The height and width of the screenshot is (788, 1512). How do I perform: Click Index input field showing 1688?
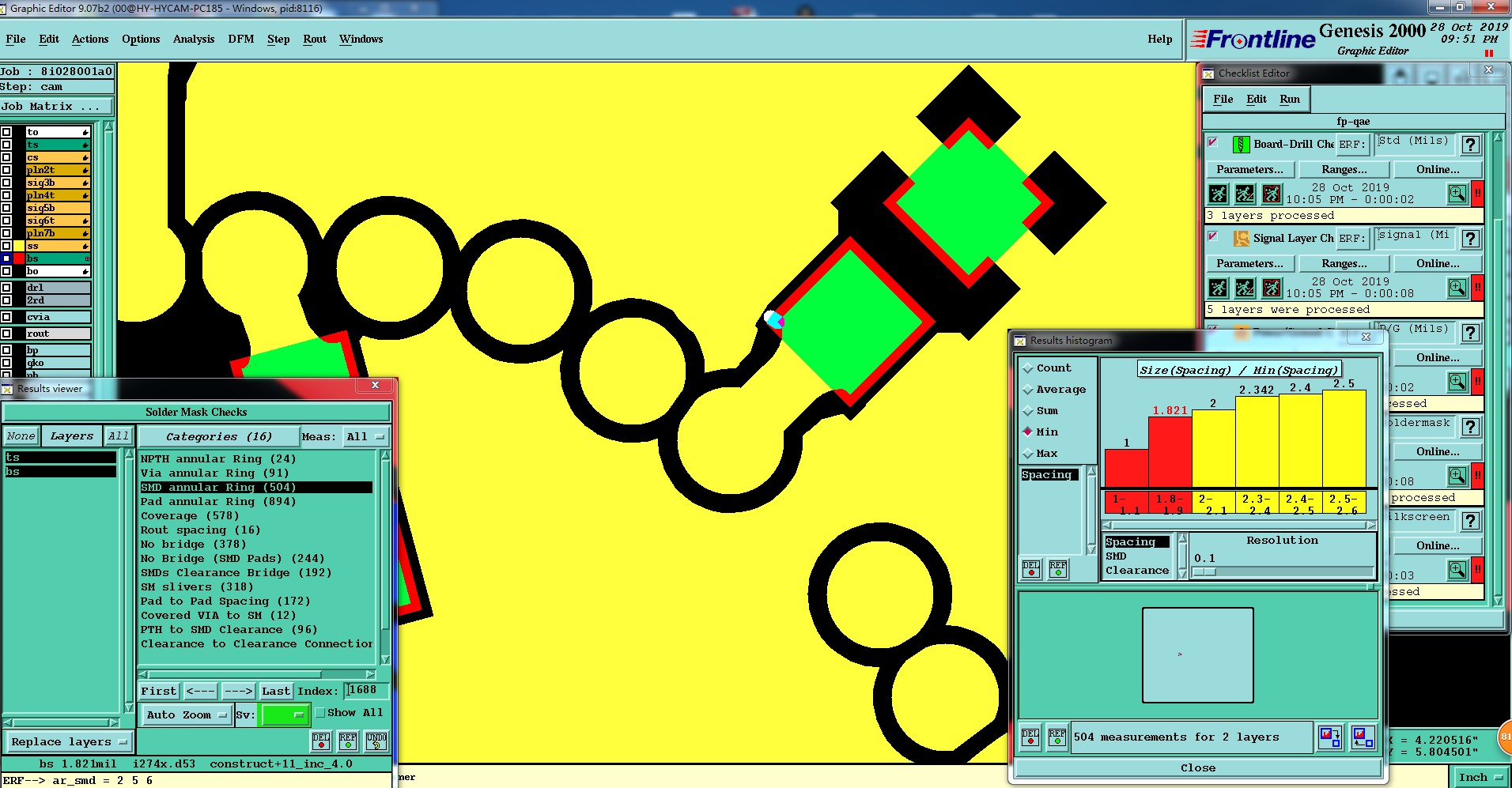click(x=366, y=690)
